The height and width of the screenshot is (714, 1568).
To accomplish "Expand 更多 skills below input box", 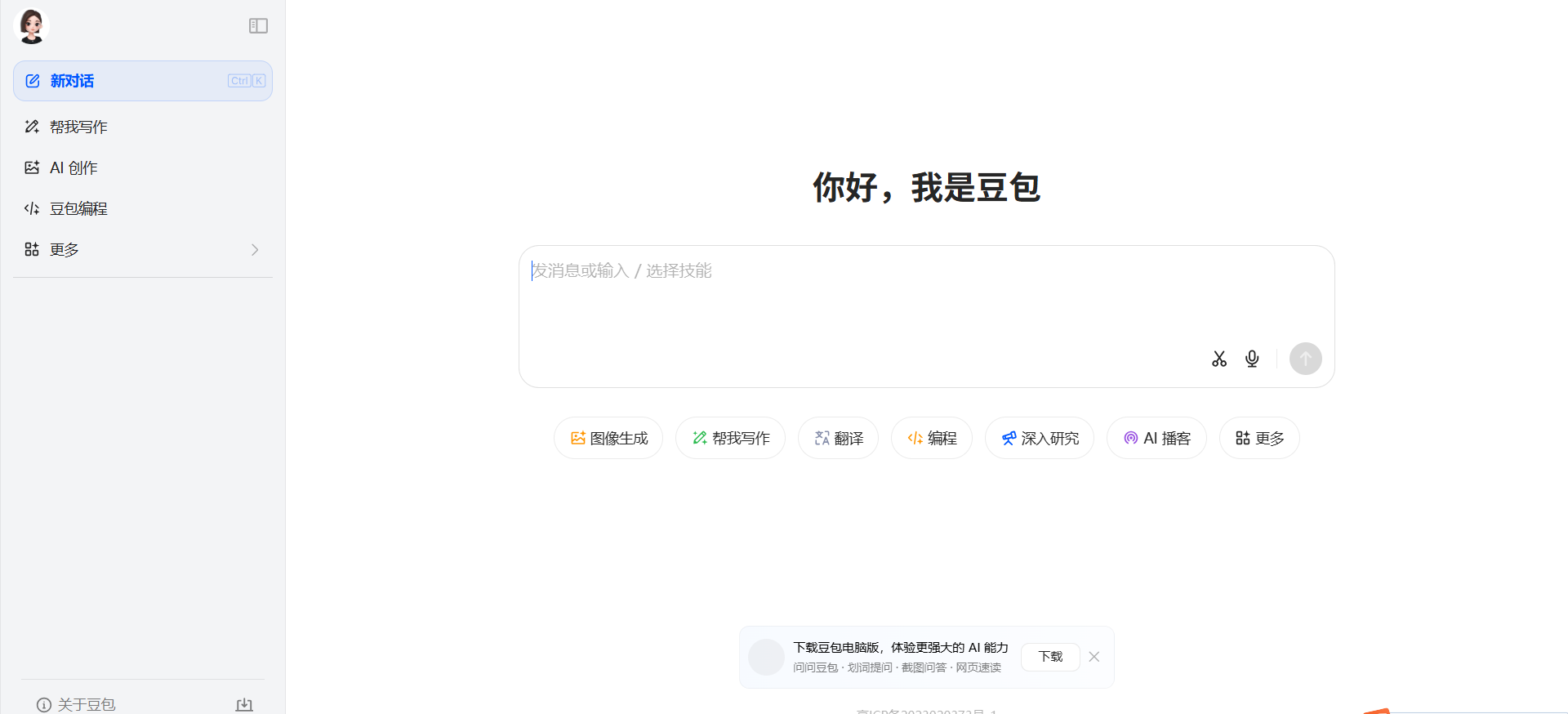I will pos(1259,439).
